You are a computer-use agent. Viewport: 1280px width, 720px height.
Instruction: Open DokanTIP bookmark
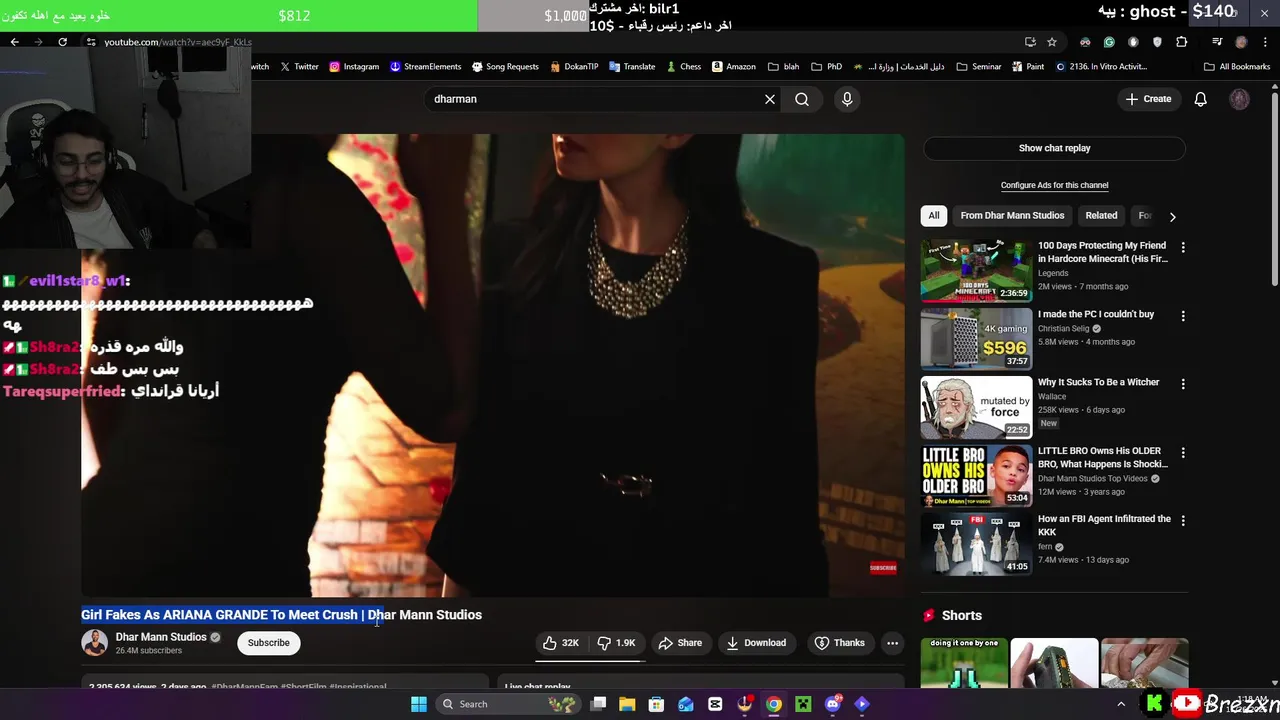[574, 67]
